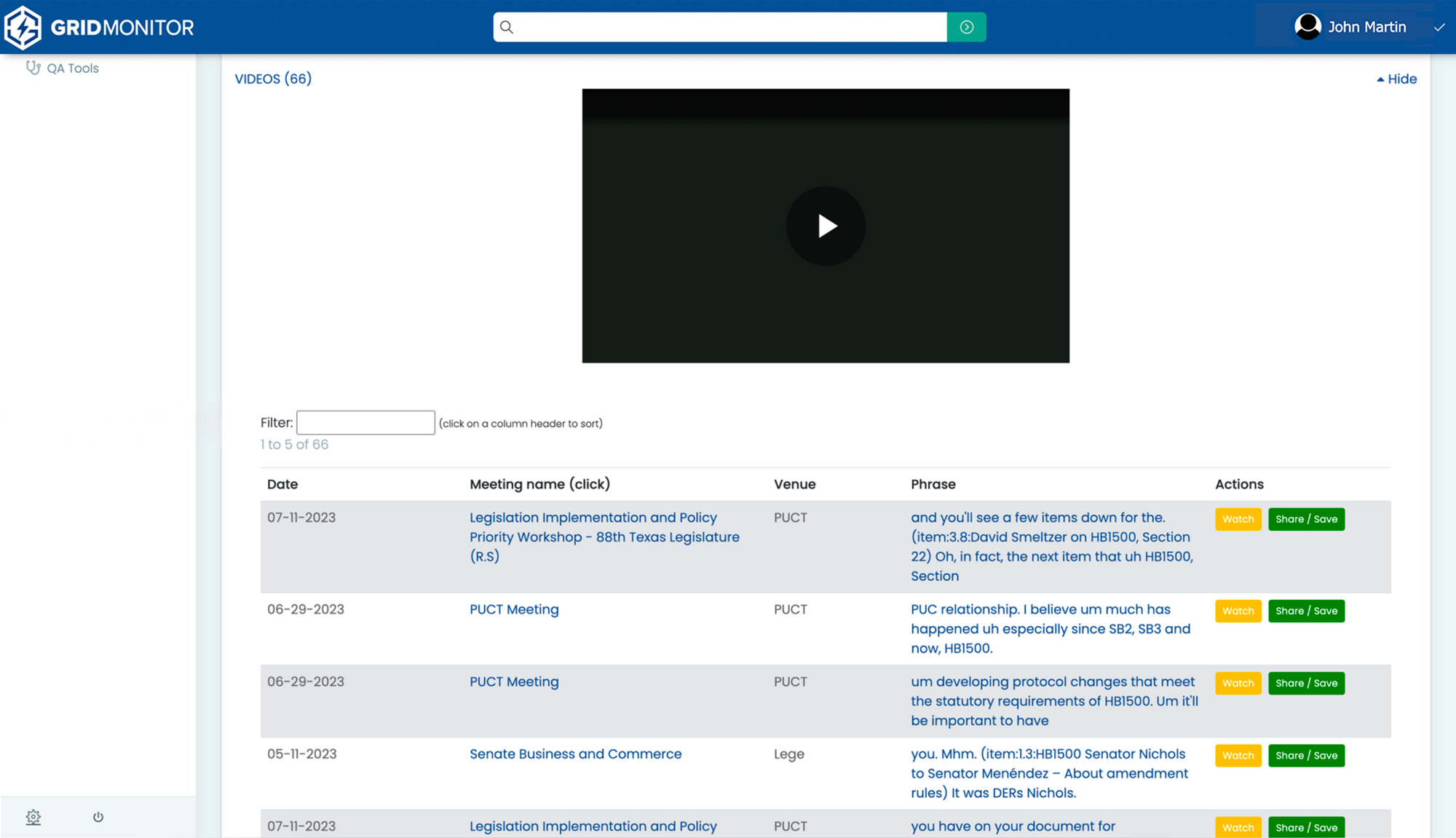Watch the David Smeltzer HB1500 clip
The height and width of the screenshot is (838, 1456).
point(1238,519)
